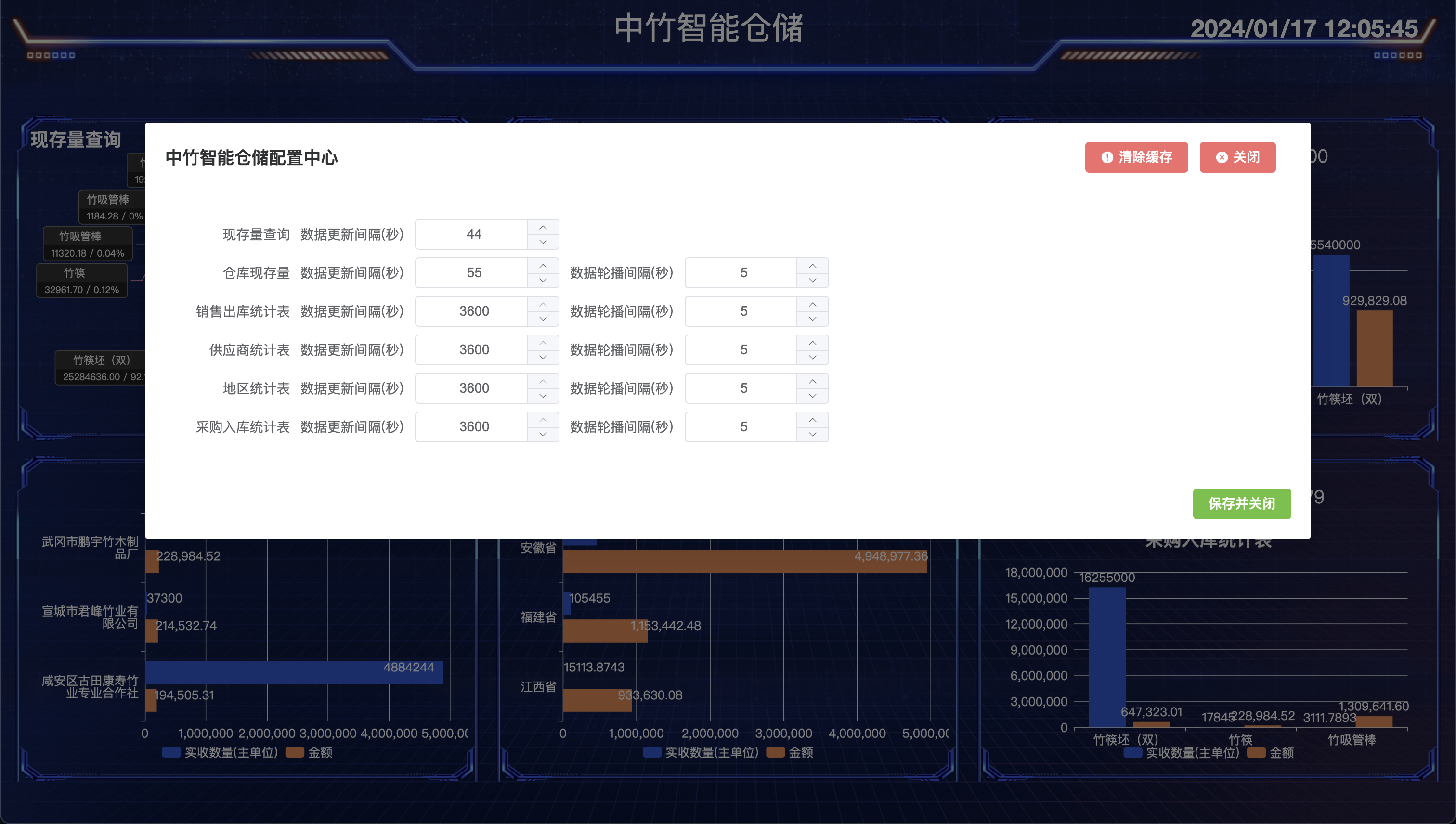Increase 供应商统计表 carousel interval with up arrow
This screenshot has height=824, width=1456.
click(x=812, y=343)
